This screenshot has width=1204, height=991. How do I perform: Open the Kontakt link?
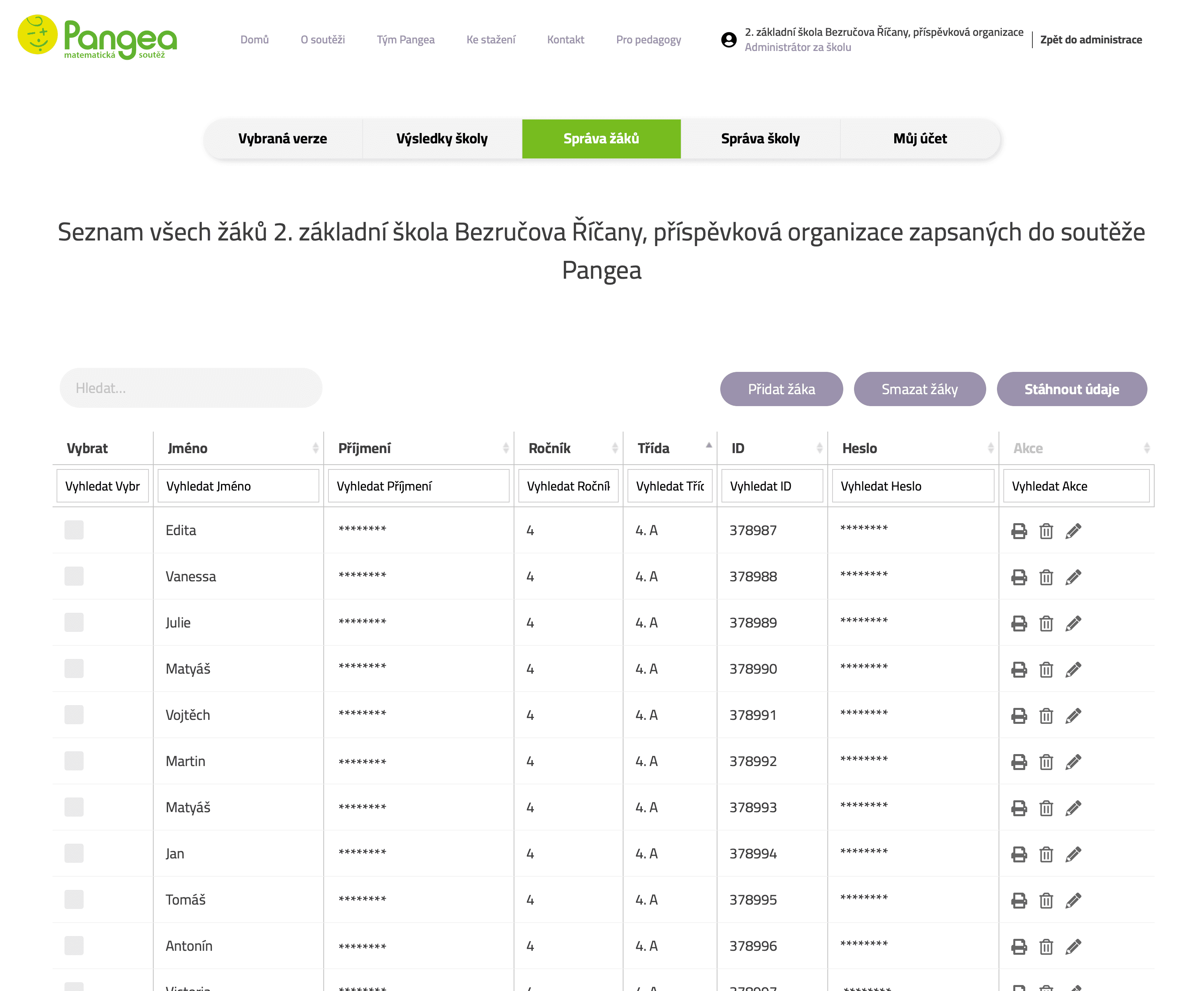point(565,39)
